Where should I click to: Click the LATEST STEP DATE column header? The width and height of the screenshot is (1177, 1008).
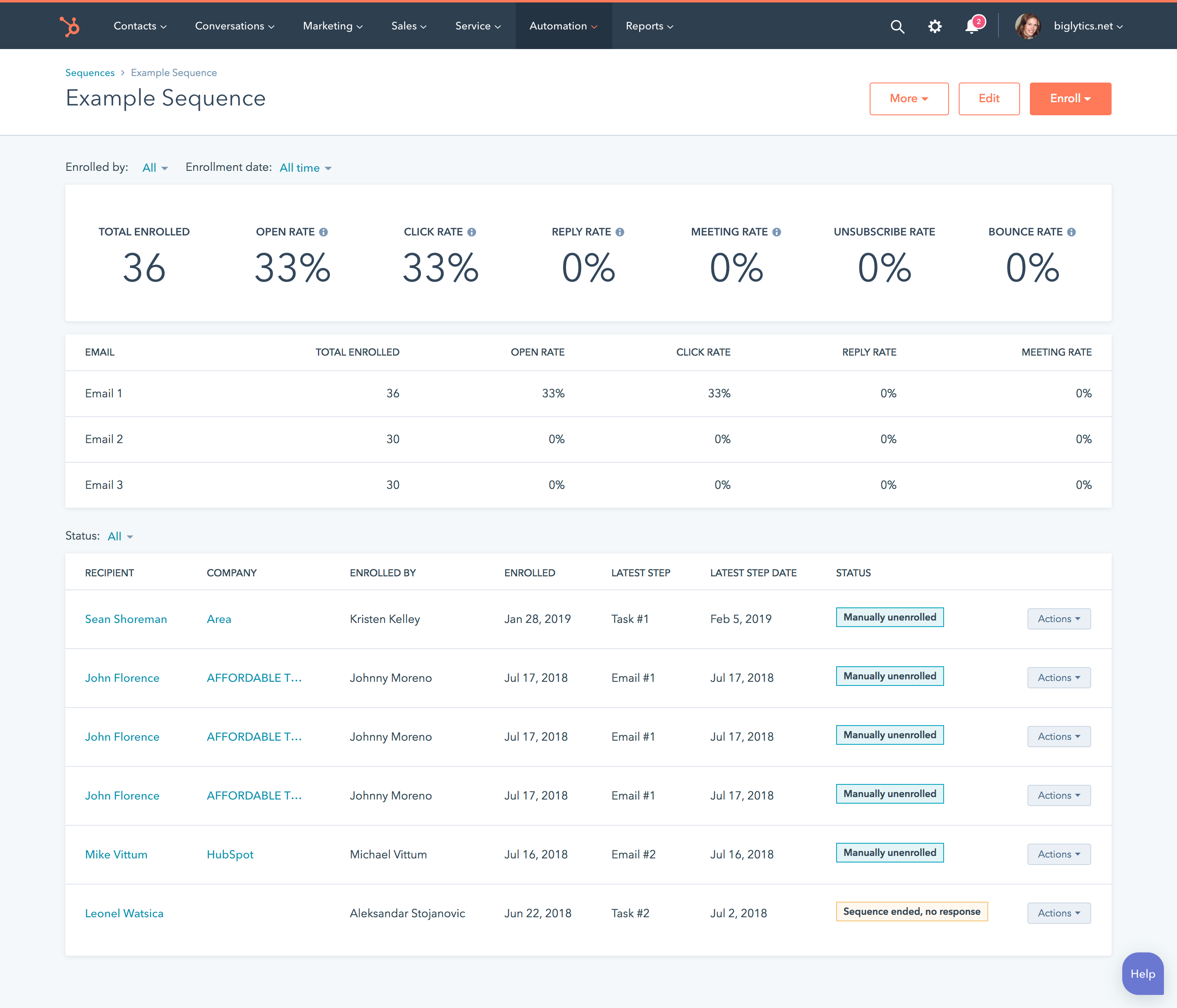[753, 573]
